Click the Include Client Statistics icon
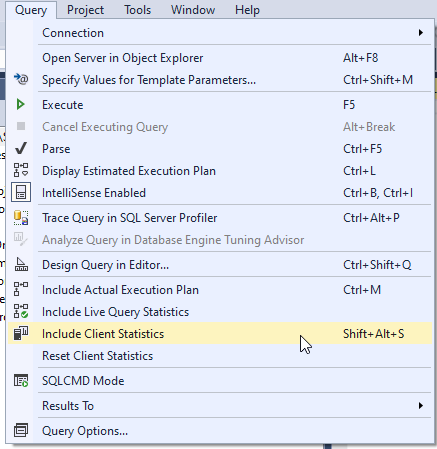437x449 pixels. click(x=21, y=333)
